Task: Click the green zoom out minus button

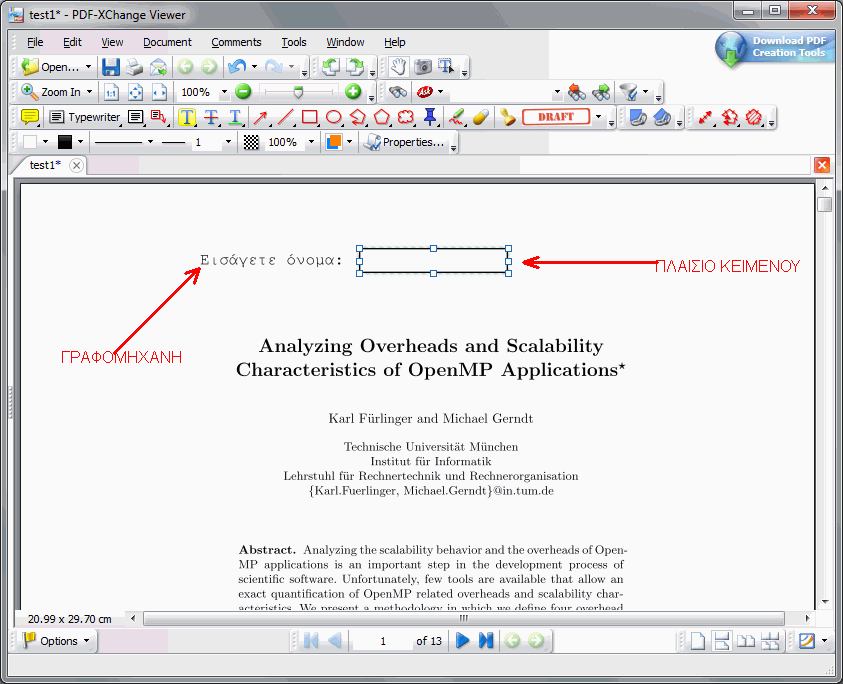Action: tap(243, 91)
